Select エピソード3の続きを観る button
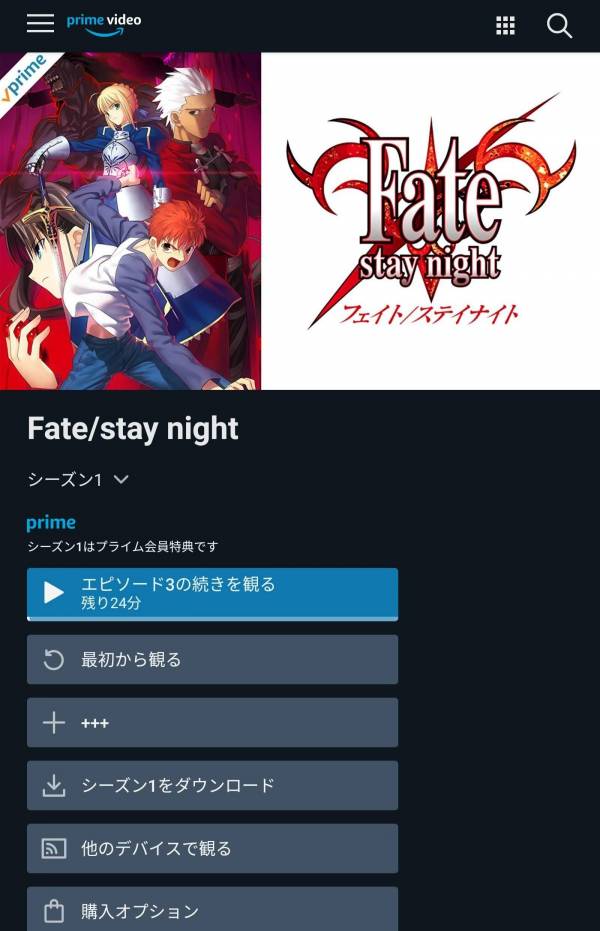600x931 pixels. tap(212, 594)
